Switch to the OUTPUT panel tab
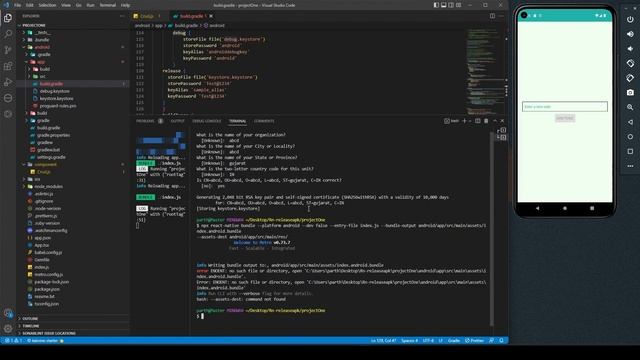This screenshot has width=640, height=360. (x=178, y=121)
